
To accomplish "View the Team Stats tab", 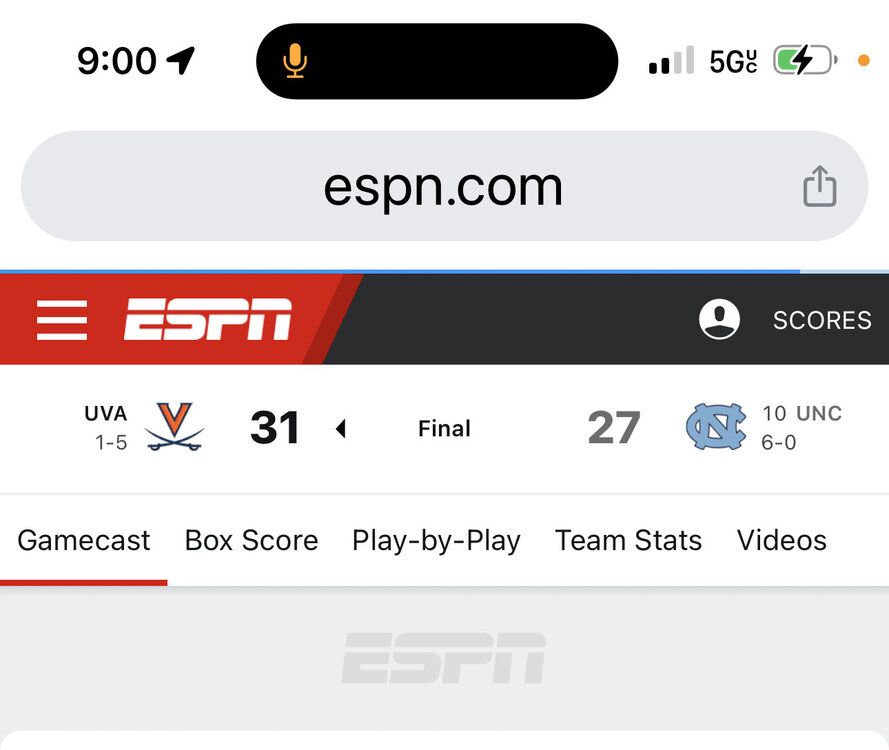I will pos(628,541).
